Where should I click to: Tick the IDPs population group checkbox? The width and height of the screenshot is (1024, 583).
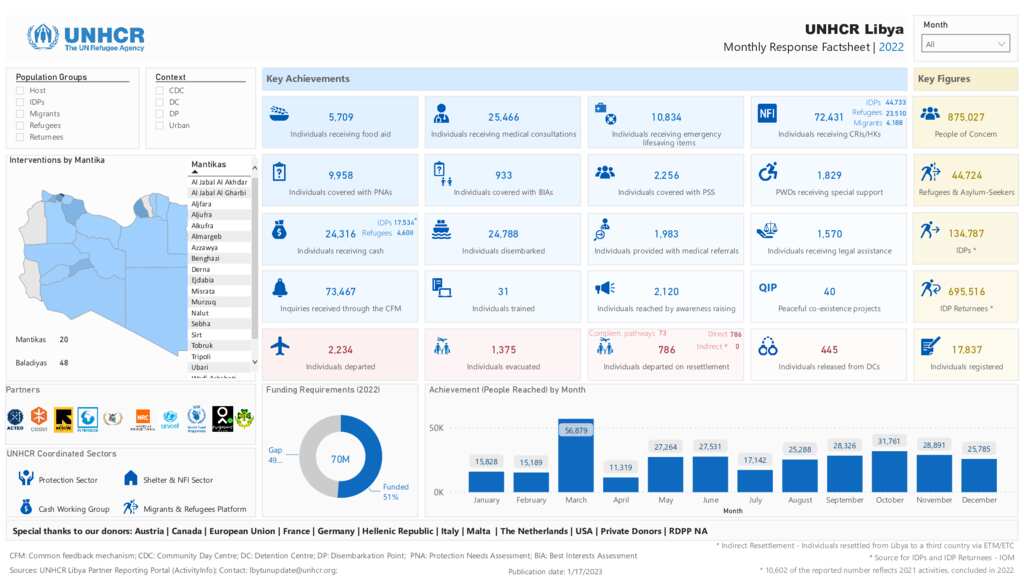point(20,102)
